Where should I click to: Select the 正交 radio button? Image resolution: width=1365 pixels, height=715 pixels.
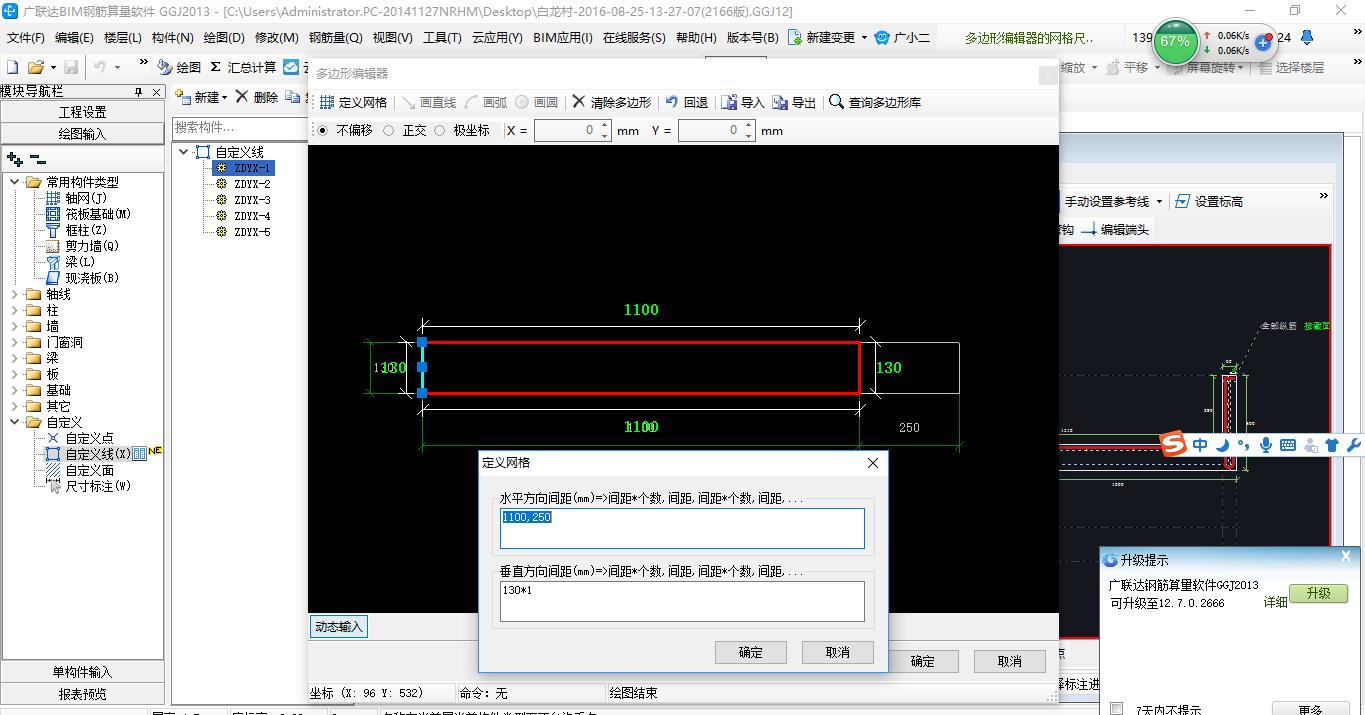[389, 131]
